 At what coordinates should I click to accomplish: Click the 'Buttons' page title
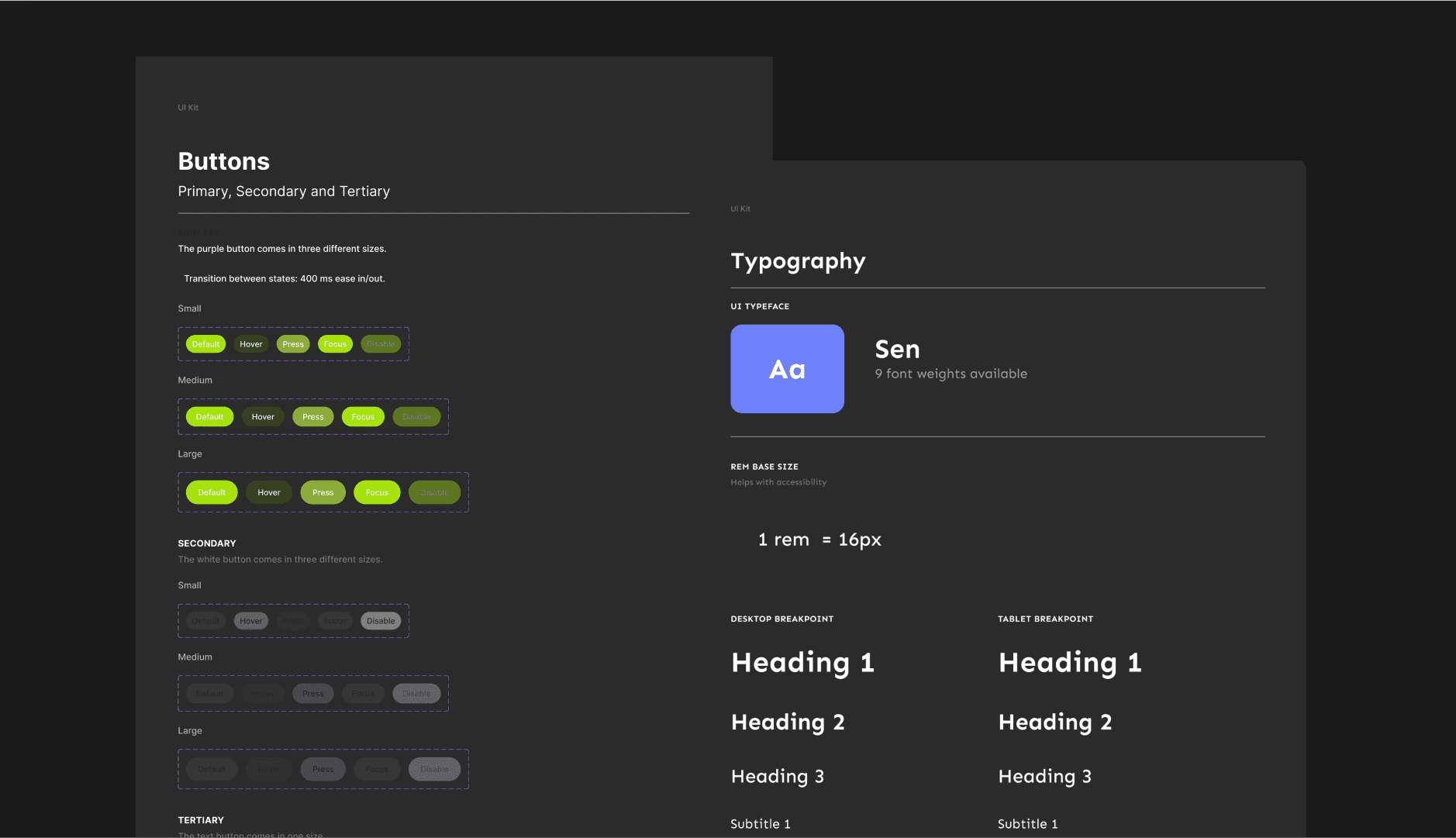[224, 161]
